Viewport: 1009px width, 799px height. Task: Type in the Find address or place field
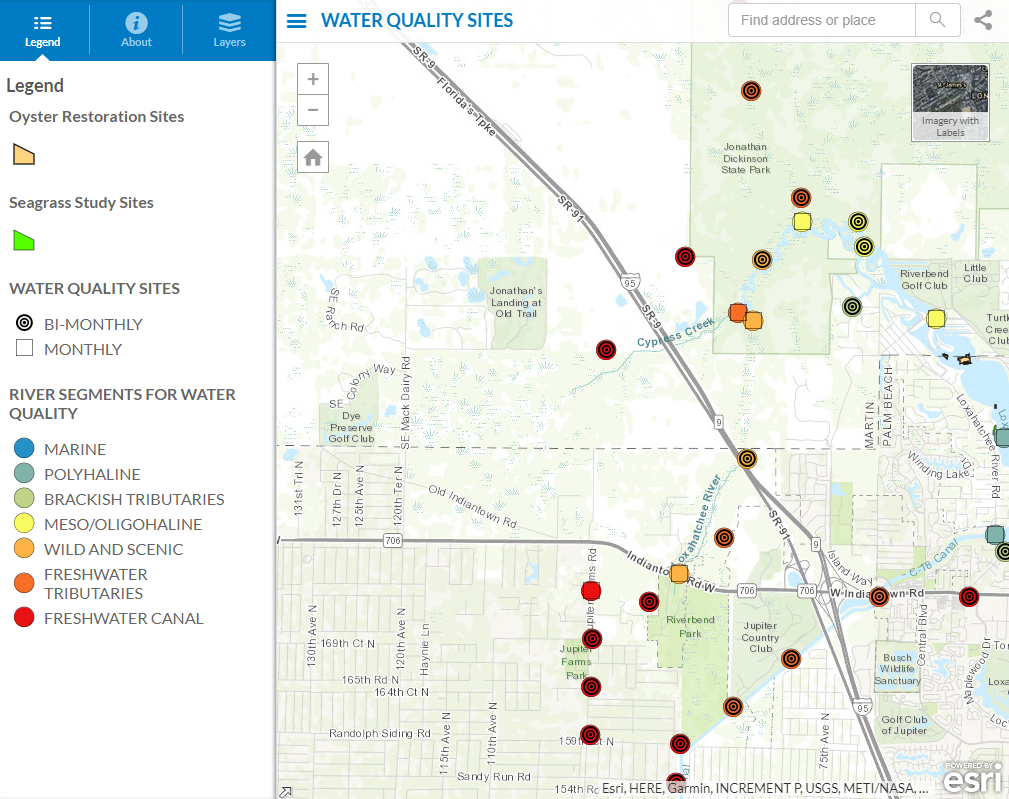click(x=821, y=20)
